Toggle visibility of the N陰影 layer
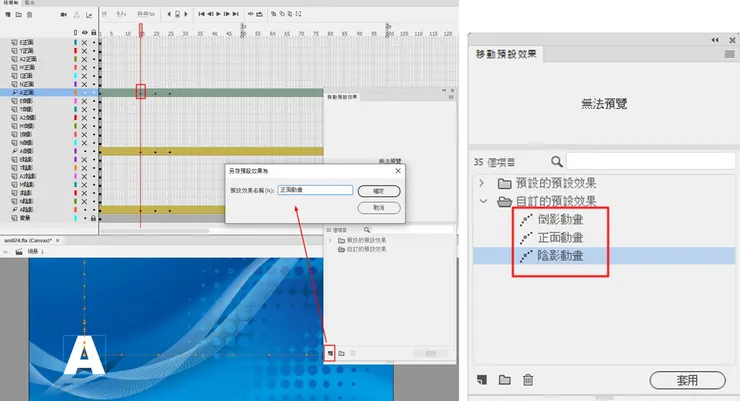This screenshot has height=401, width=740. (84, 201)
